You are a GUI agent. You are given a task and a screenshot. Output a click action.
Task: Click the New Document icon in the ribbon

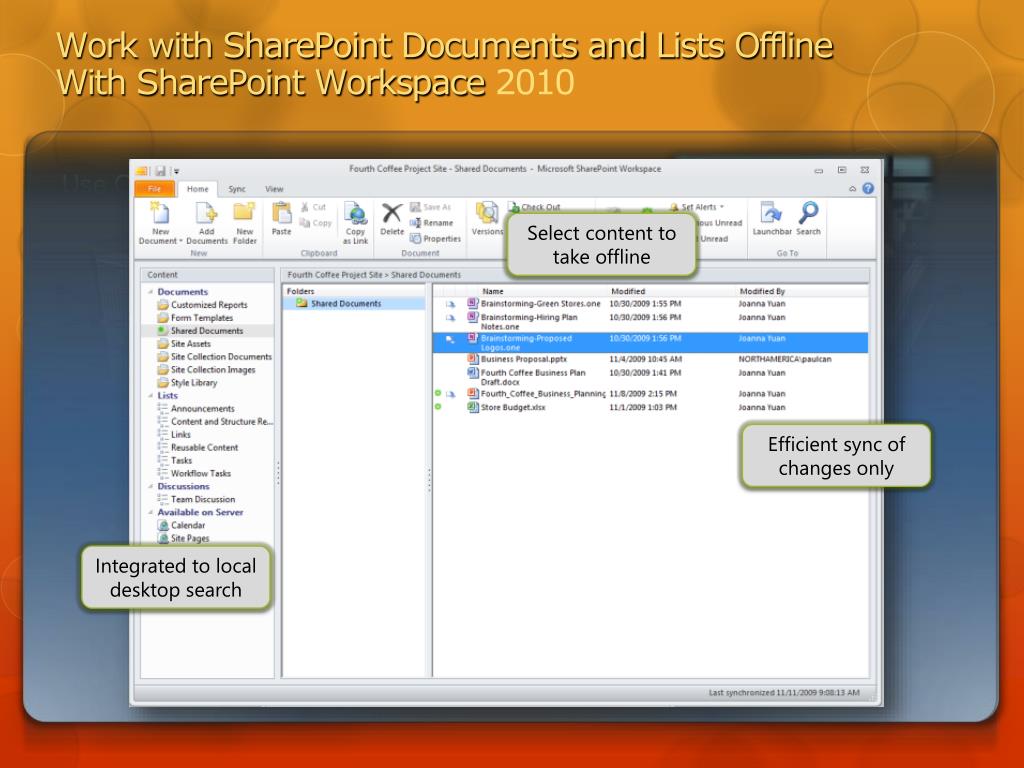(160, 213)
